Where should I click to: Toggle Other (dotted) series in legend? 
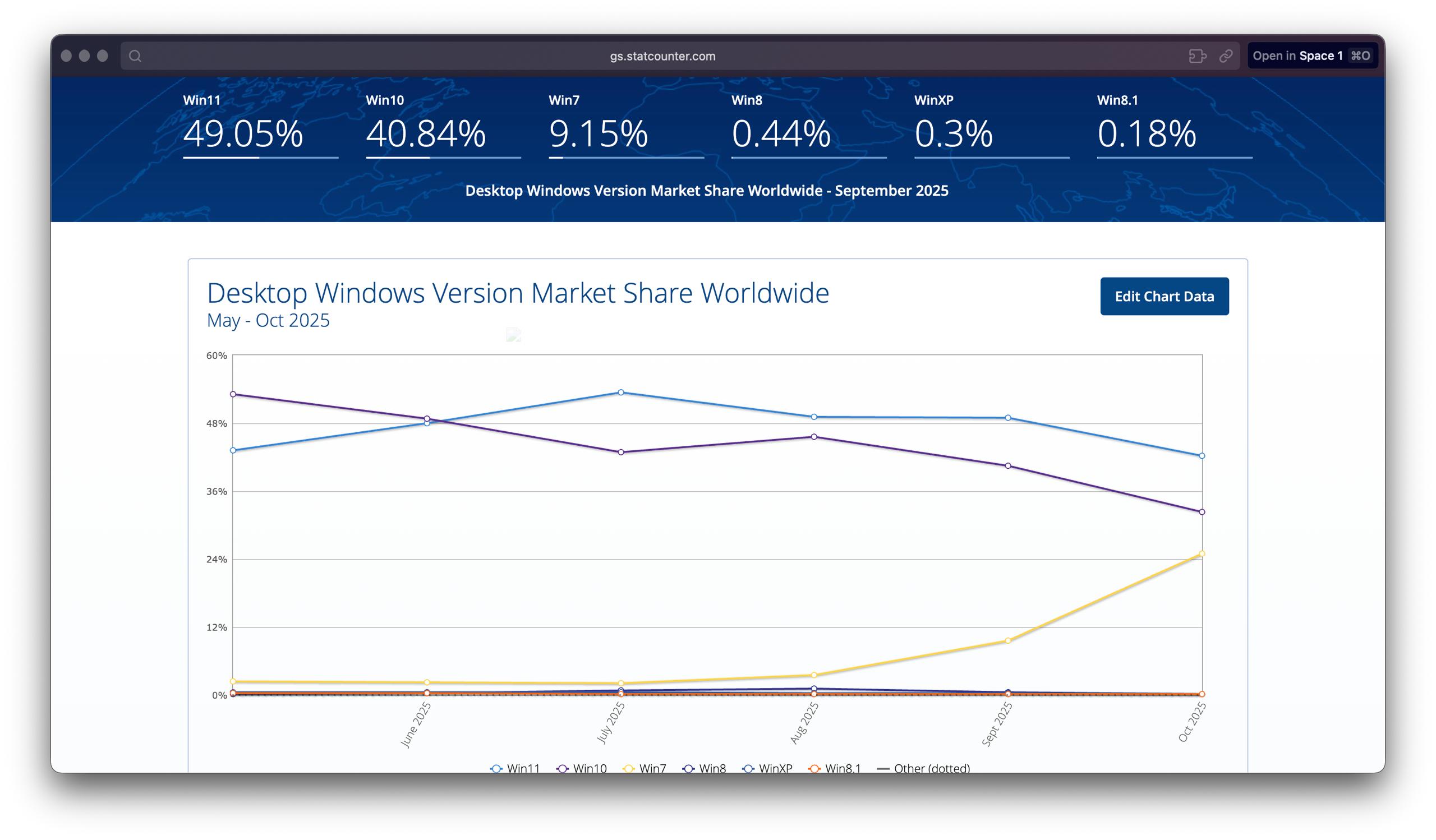[931, 768]
